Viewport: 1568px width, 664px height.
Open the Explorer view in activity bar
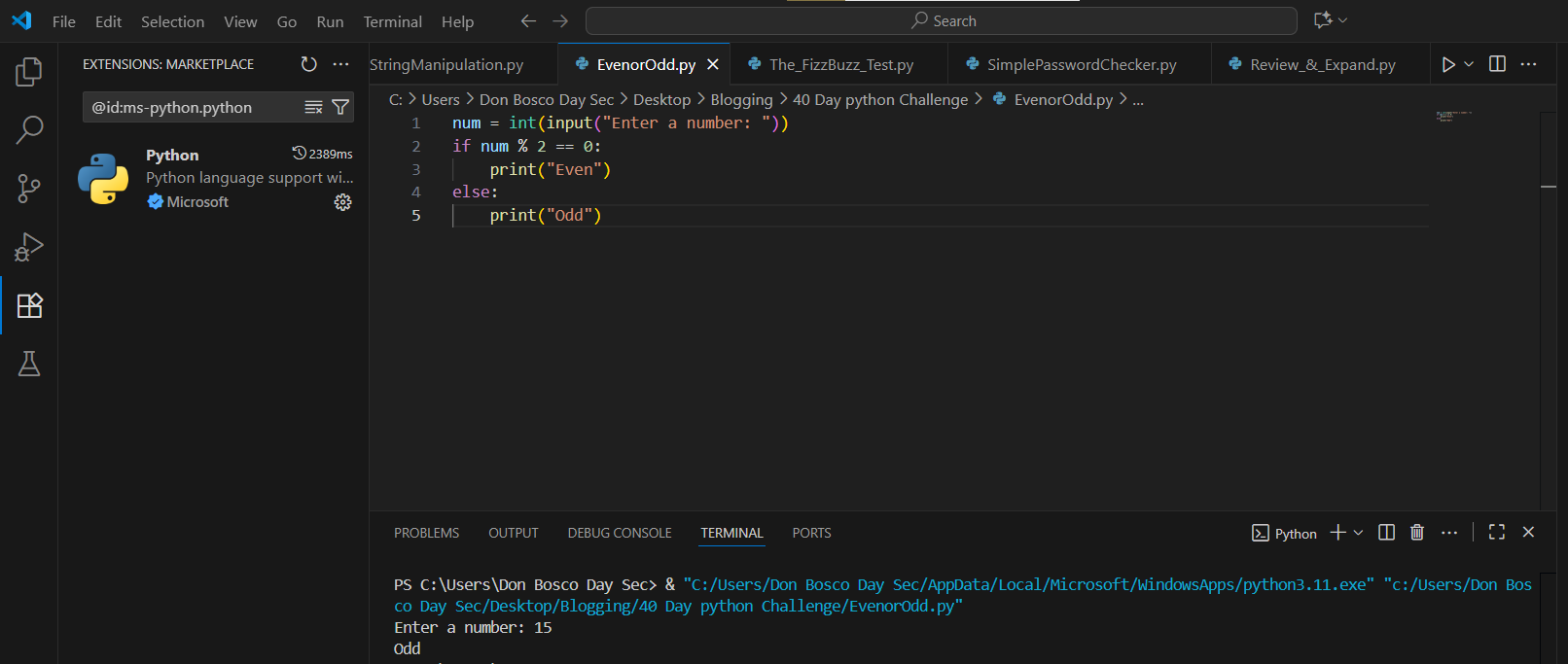[29, 71]
